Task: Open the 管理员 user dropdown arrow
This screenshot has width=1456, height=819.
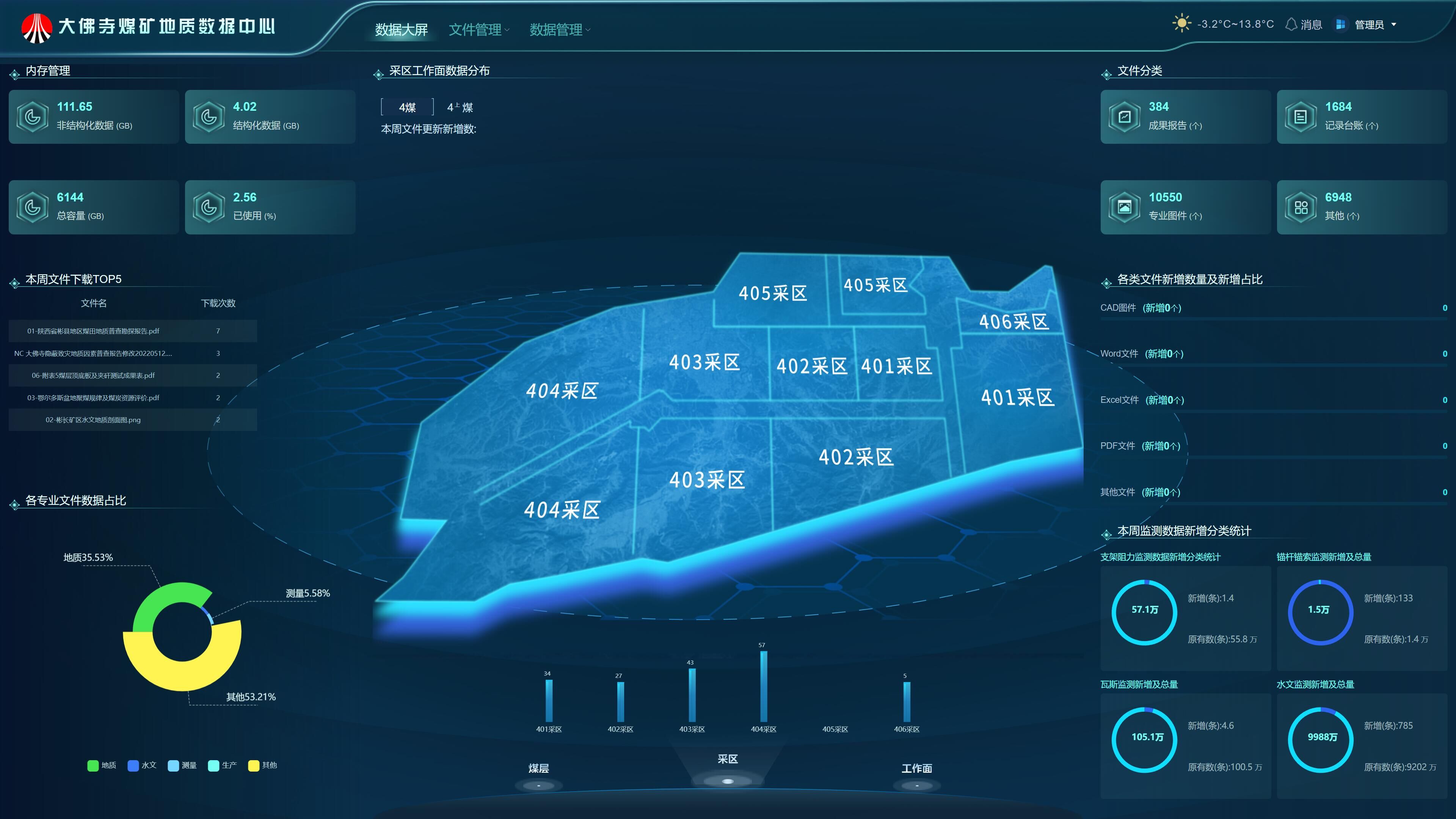Action: coord(1393,24)
